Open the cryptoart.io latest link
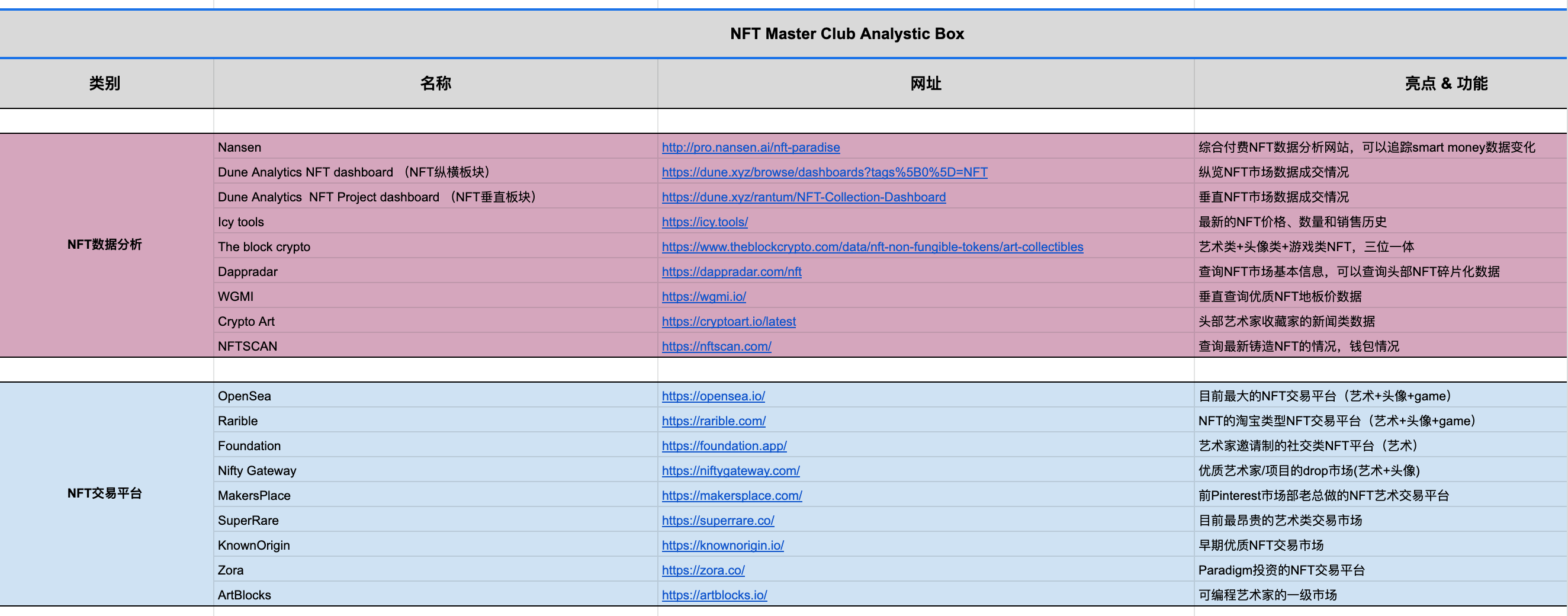Screen dimensions: 1568x616 point(728,322)
